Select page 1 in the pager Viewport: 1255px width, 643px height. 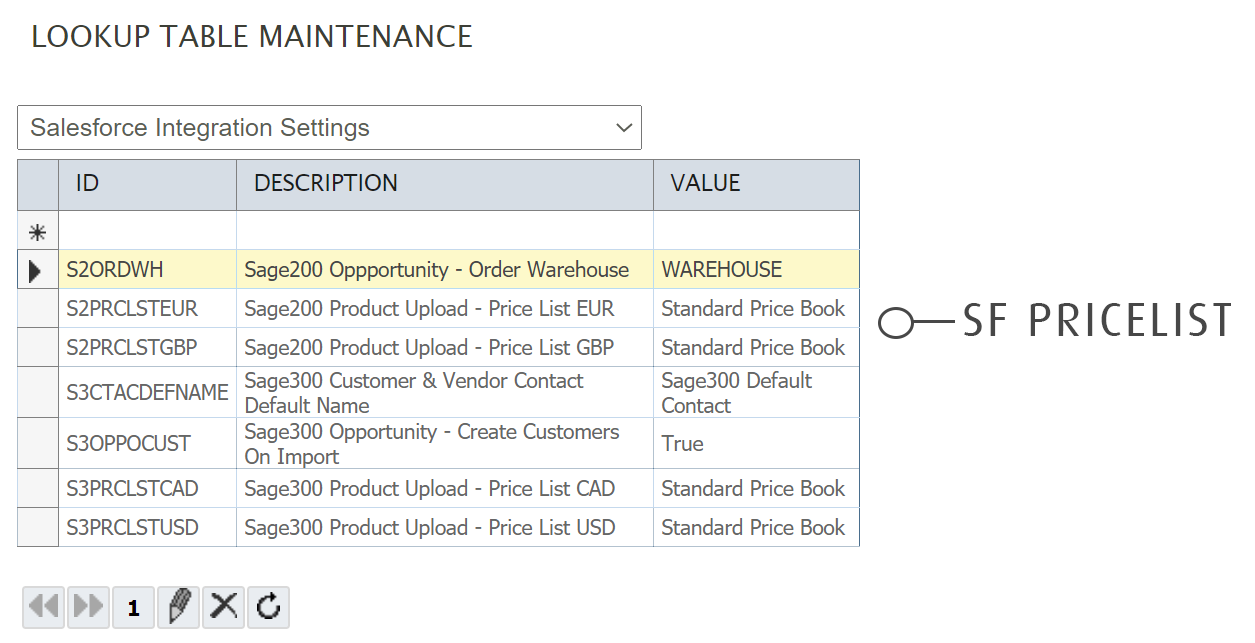[134, 608]
